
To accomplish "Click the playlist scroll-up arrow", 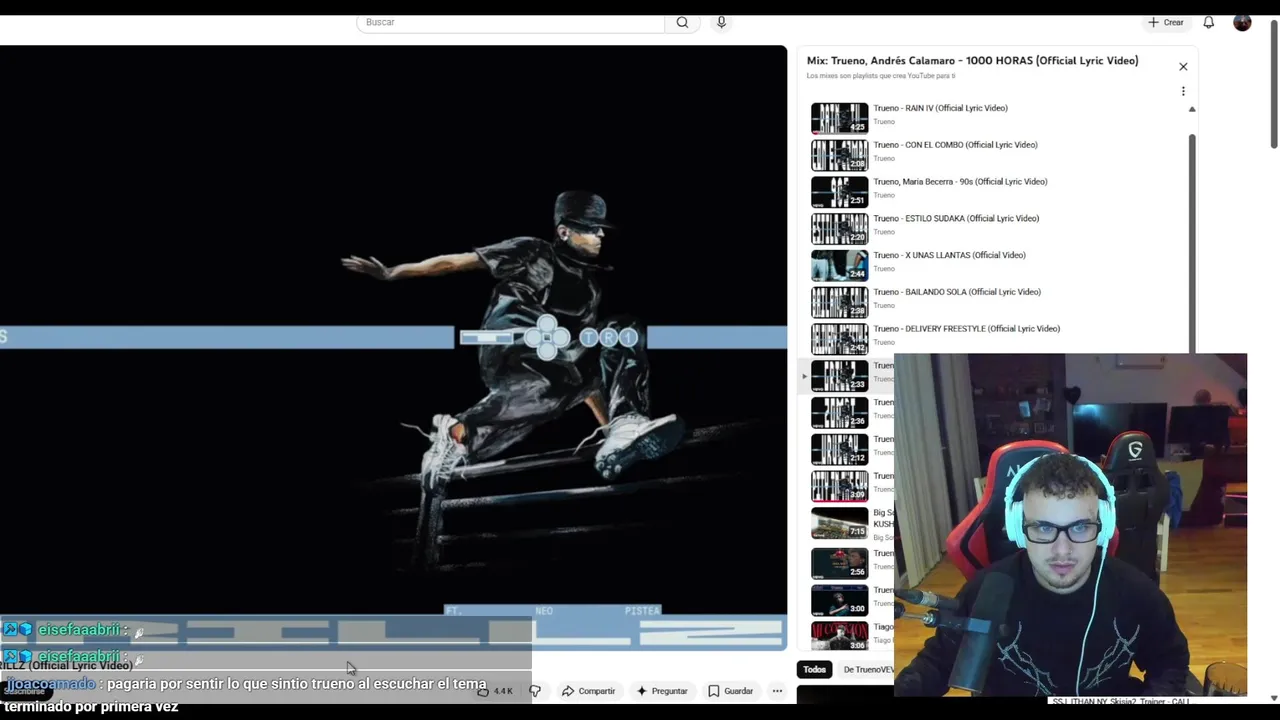I will [1192, 109].
